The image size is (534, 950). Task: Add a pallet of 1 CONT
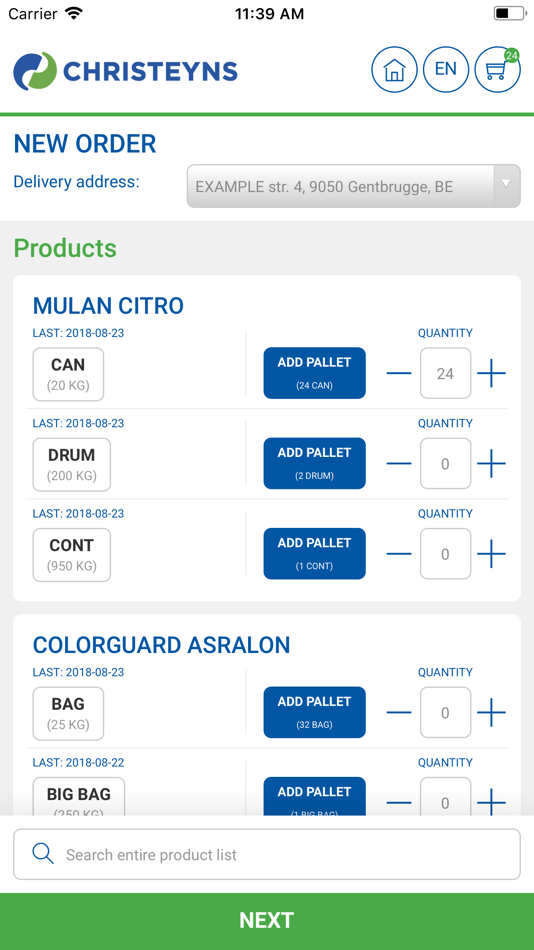point(314,553)
